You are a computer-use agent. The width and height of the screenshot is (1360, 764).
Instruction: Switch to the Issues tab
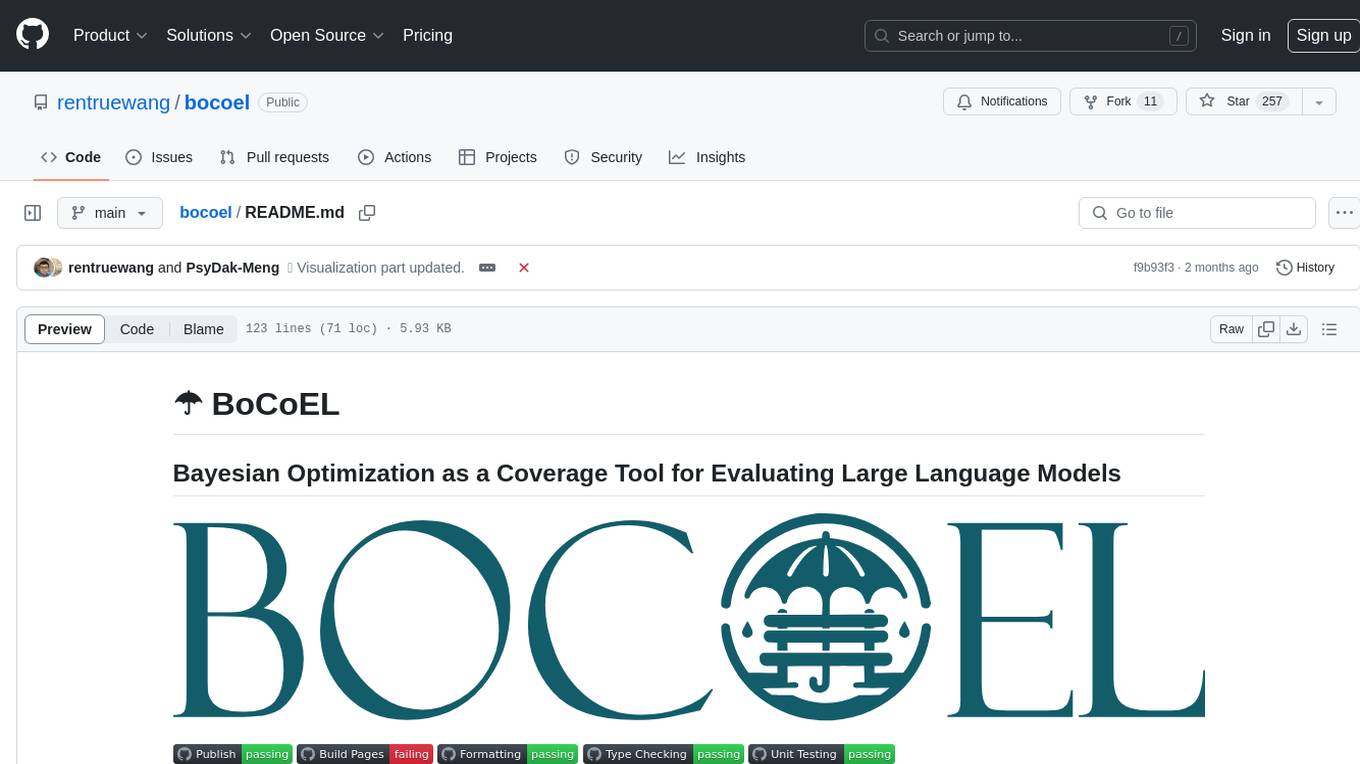[x=159, y=157]
